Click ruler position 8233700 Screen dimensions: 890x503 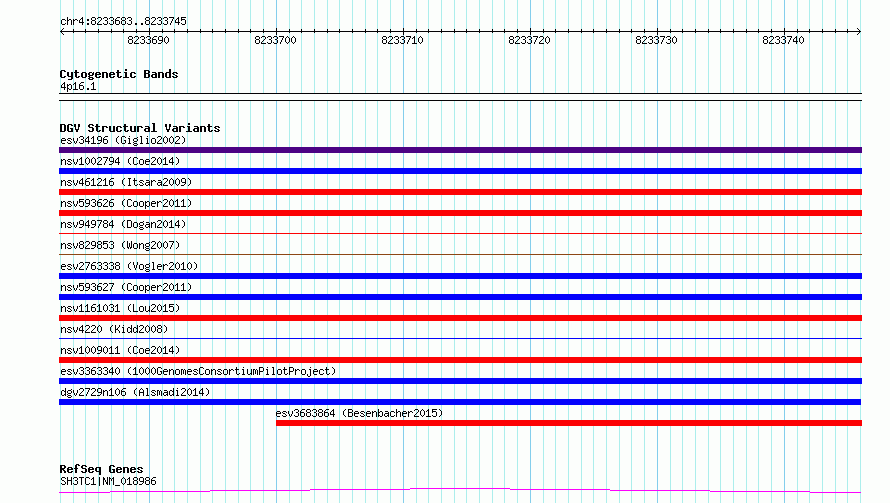tap(275, 40)
